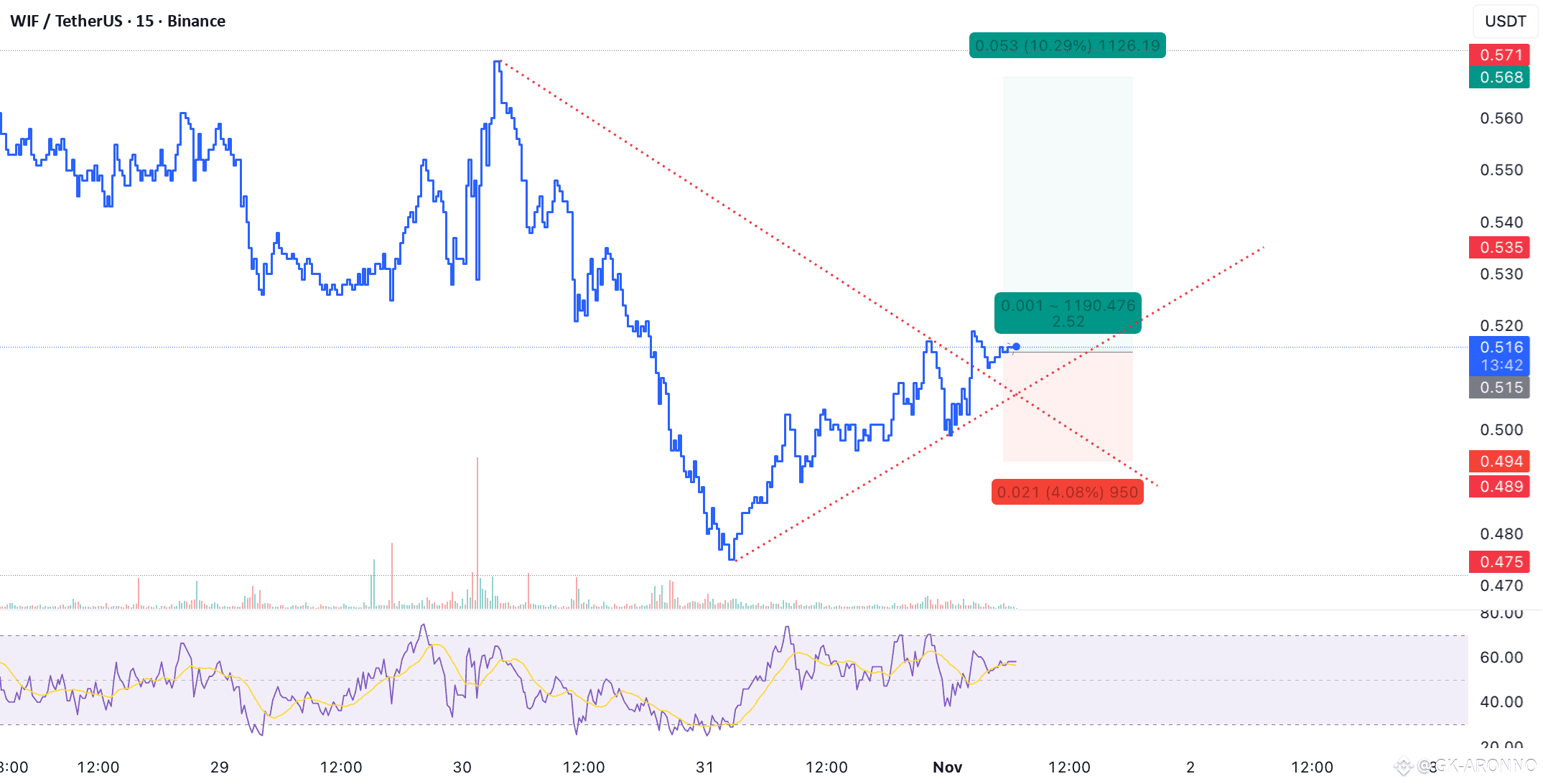Image resolution: width=1543 pixels, height=784 pixels.
Task: Click the 0.535 red price axis label
Action: click(x=1500, y=248)
